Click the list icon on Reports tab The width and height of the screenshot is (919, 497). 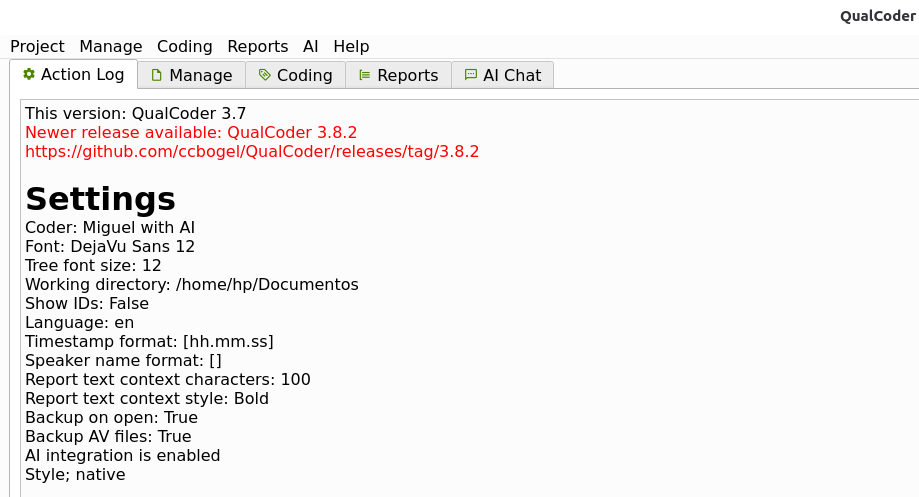coord(364,76)
